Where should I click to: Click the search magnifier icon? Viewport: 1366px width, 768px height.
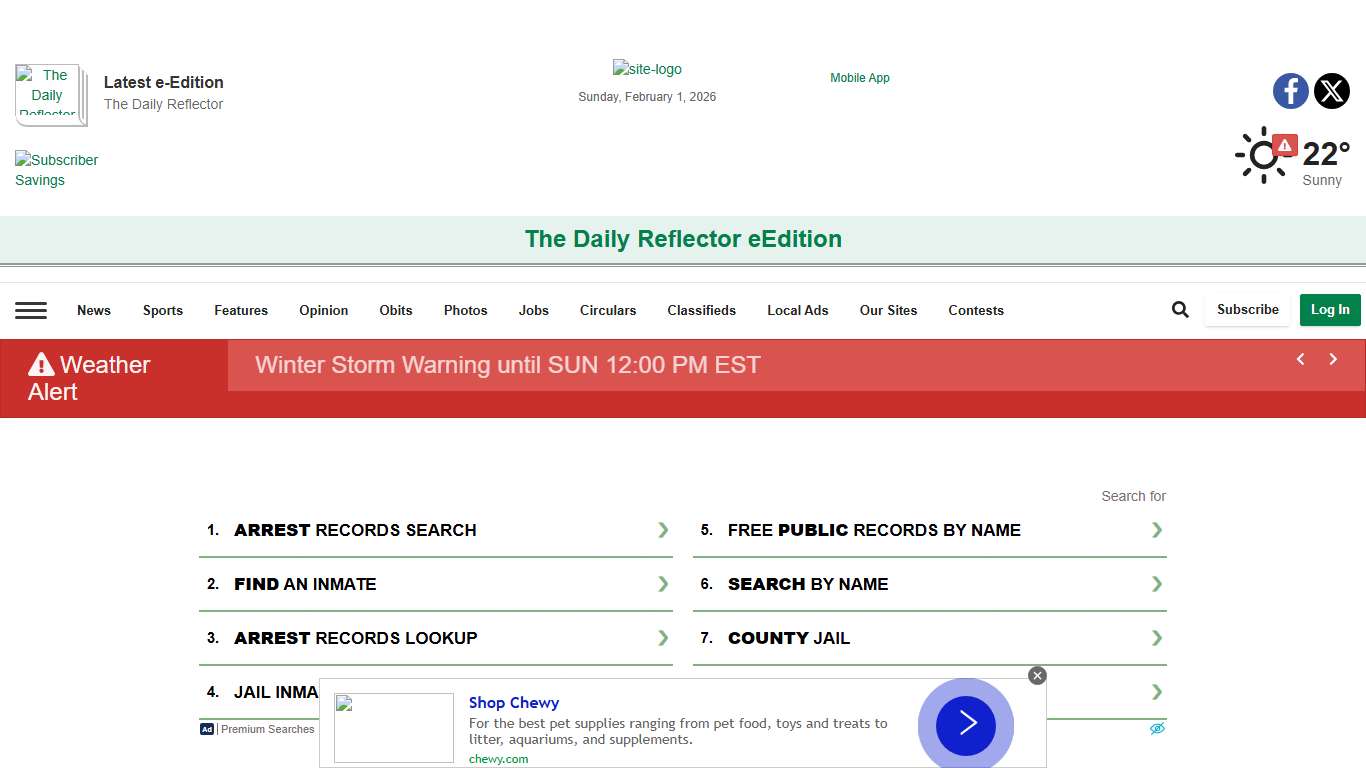coord(1180,309)
